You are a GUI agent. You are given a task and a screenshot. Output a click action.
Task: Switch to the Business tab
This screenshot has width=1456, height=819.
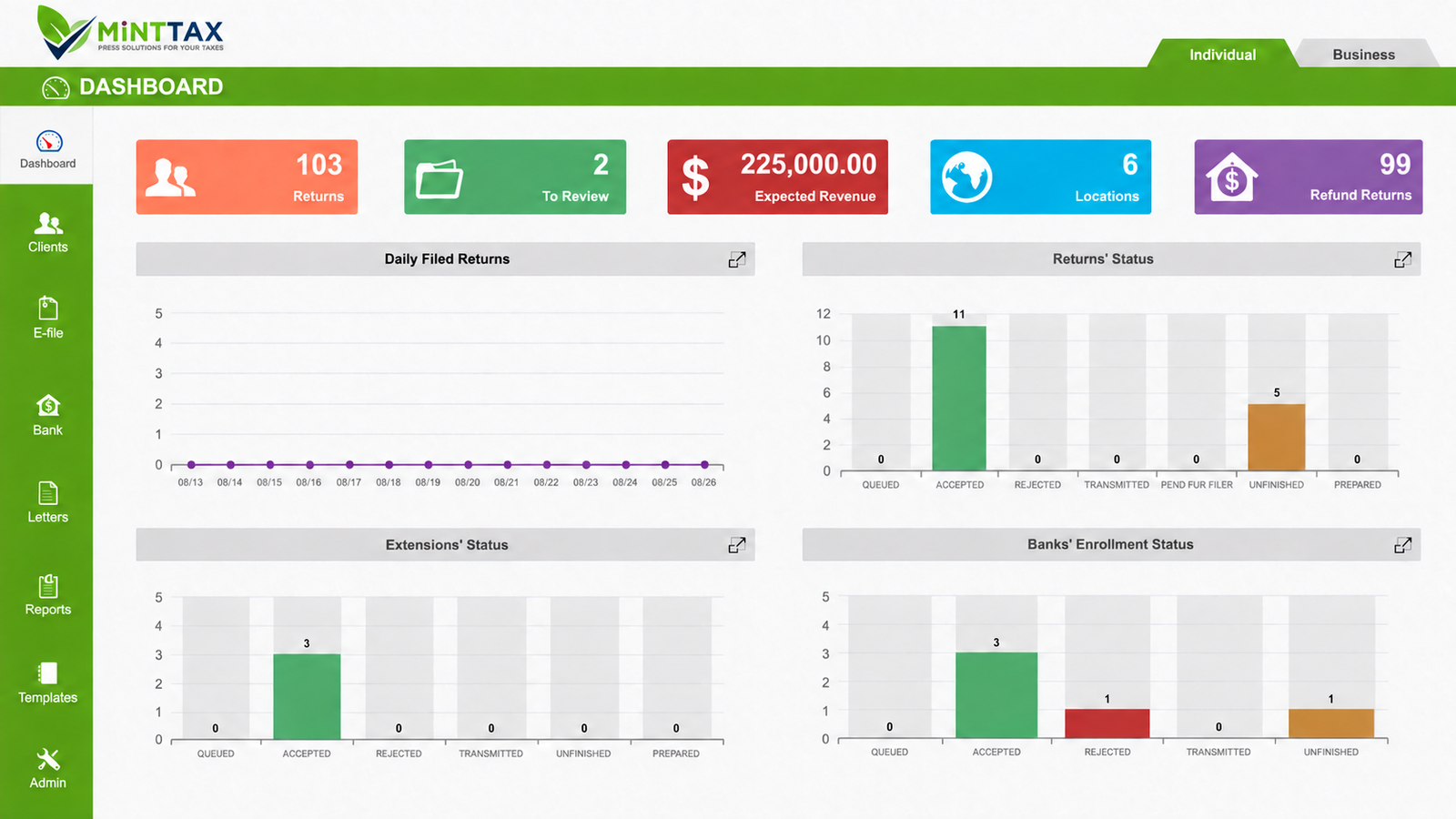tap(1363, 54)
